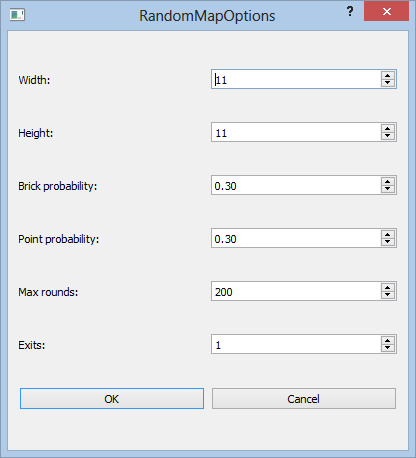Select the Brick probability input box
The height and width of the screenshot is (458, 416).
(x=296, y=185)
